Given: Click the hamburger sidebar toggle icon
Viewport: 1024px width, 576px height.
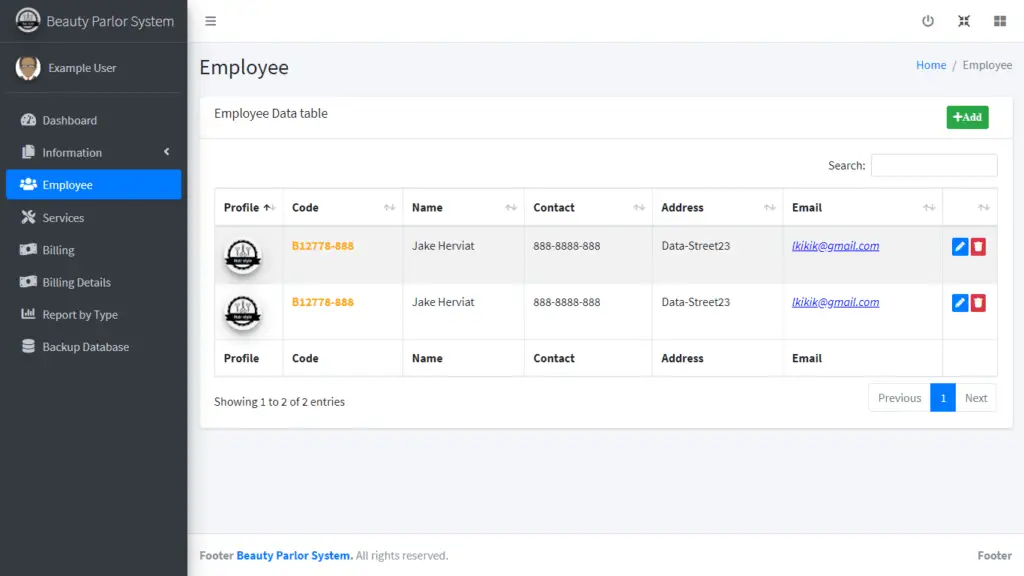Looking at the screenshot, I should [x=210, y=20].
